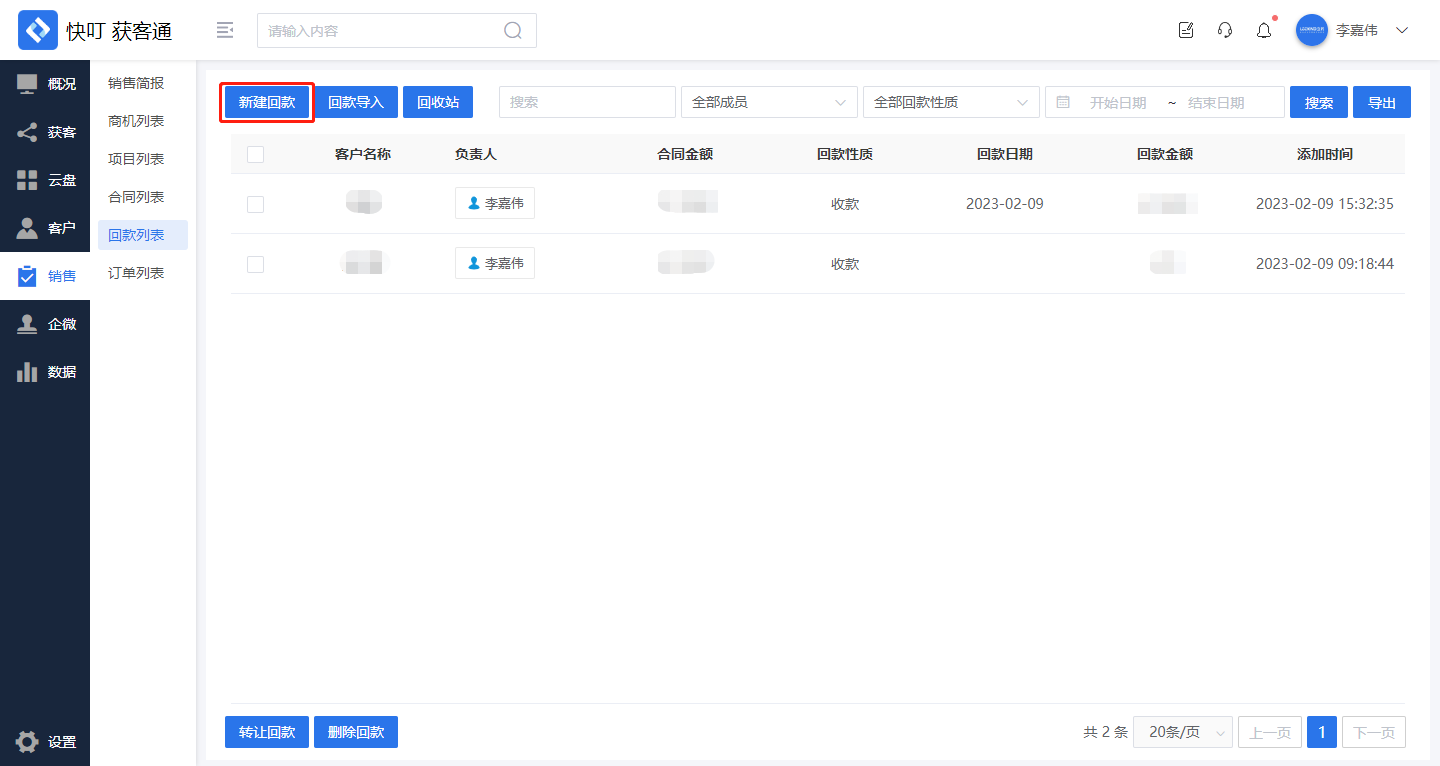This screenshot has width=1440, height=766.
Task: Click the blue 搜索 button
Action: (1319, 102)
